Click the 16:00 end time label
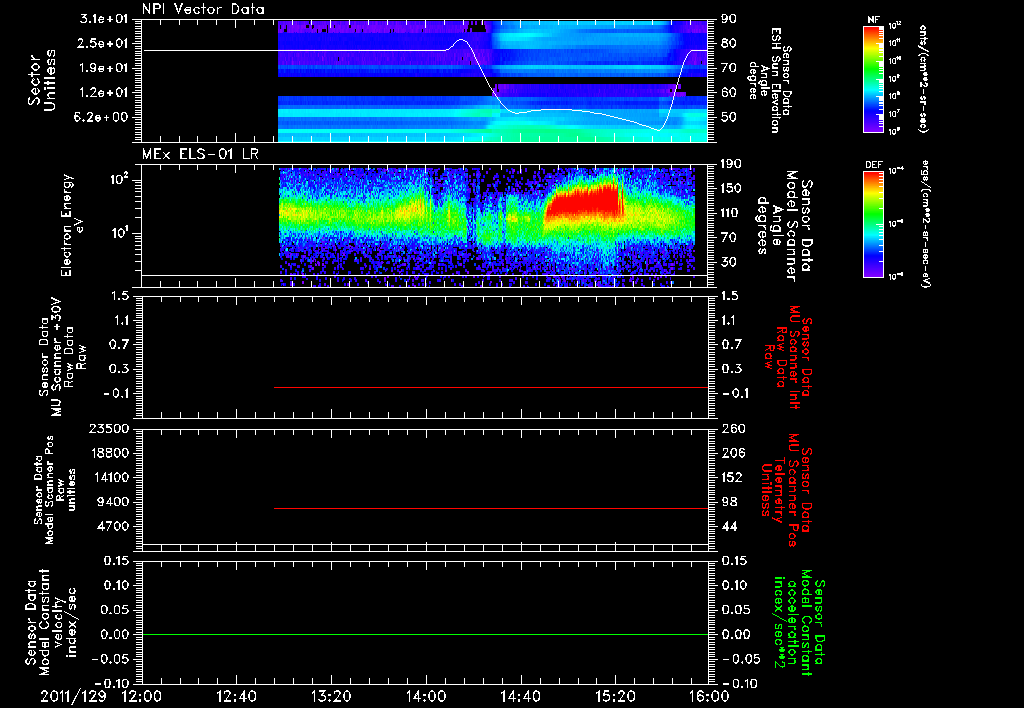Image resolution: width=1024 pixels, height=708 pixels. point(709,696)
